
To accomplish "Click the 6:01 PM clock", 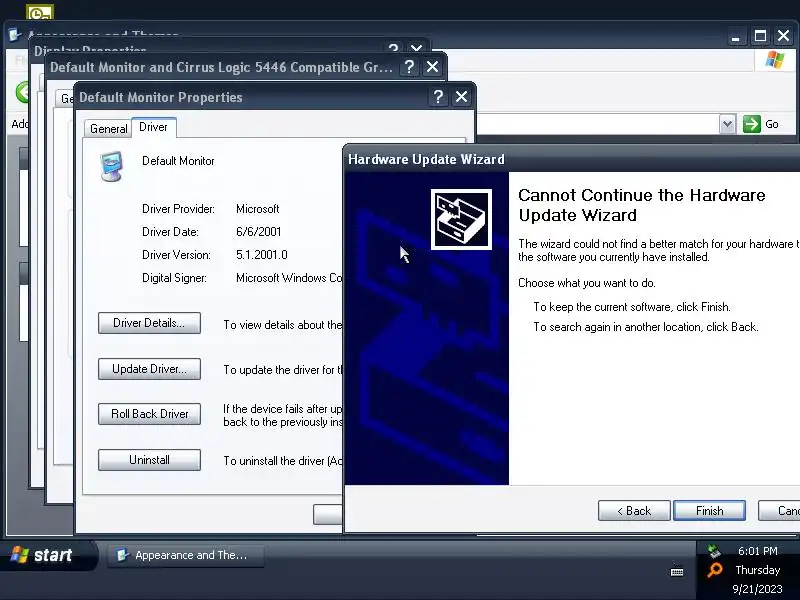I will point(758,551).
